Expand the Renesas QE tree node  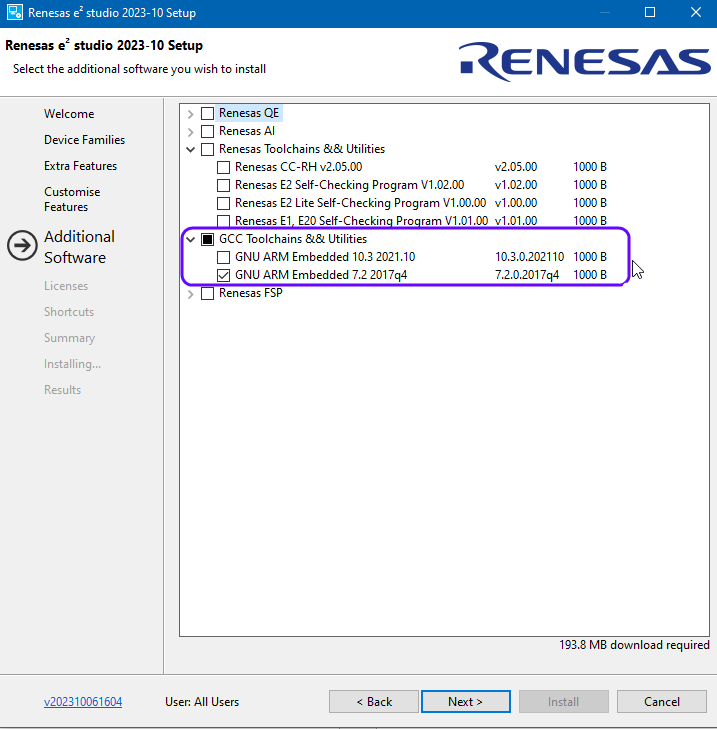pyautogui.click(x=191, y=113)
